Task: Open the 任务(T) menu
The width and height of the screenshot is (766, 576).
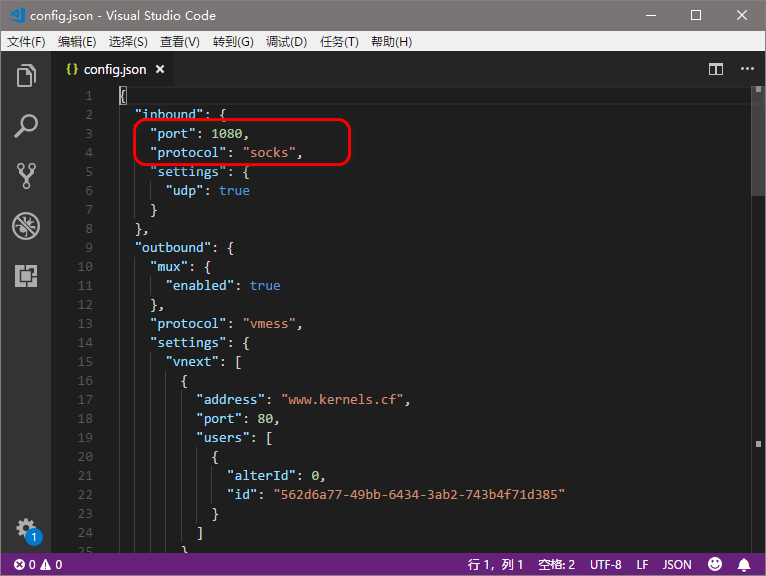Action: [x=339, y=42]
